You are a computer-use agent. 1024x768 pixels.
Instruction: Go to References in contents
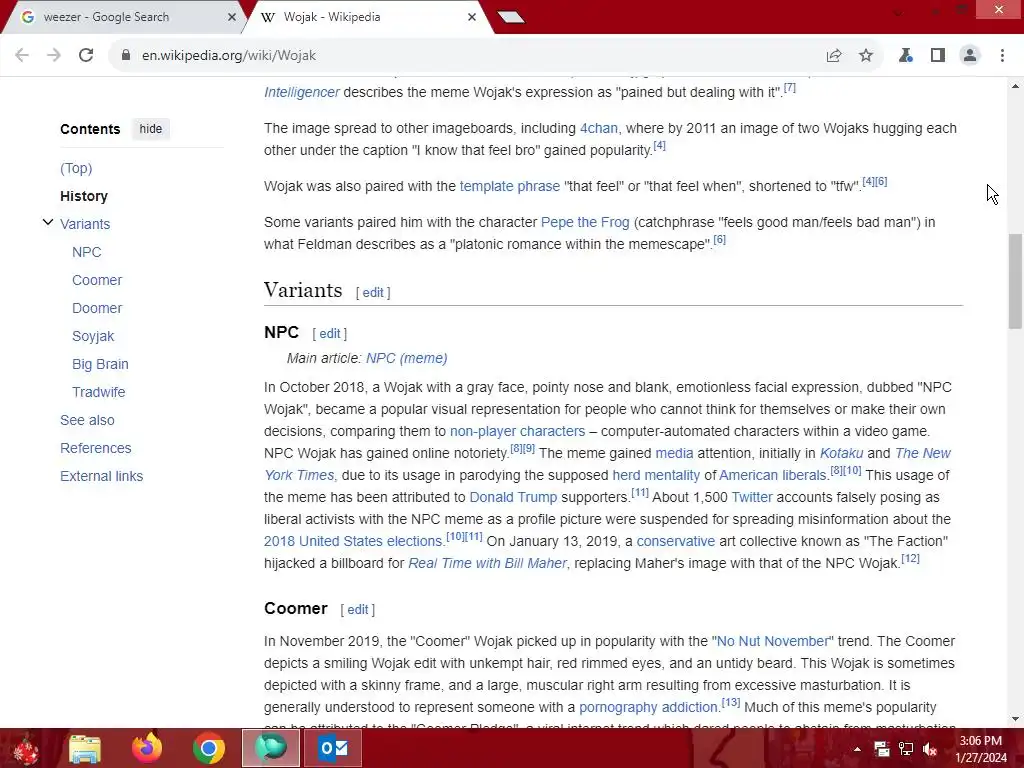pos(95,448)
